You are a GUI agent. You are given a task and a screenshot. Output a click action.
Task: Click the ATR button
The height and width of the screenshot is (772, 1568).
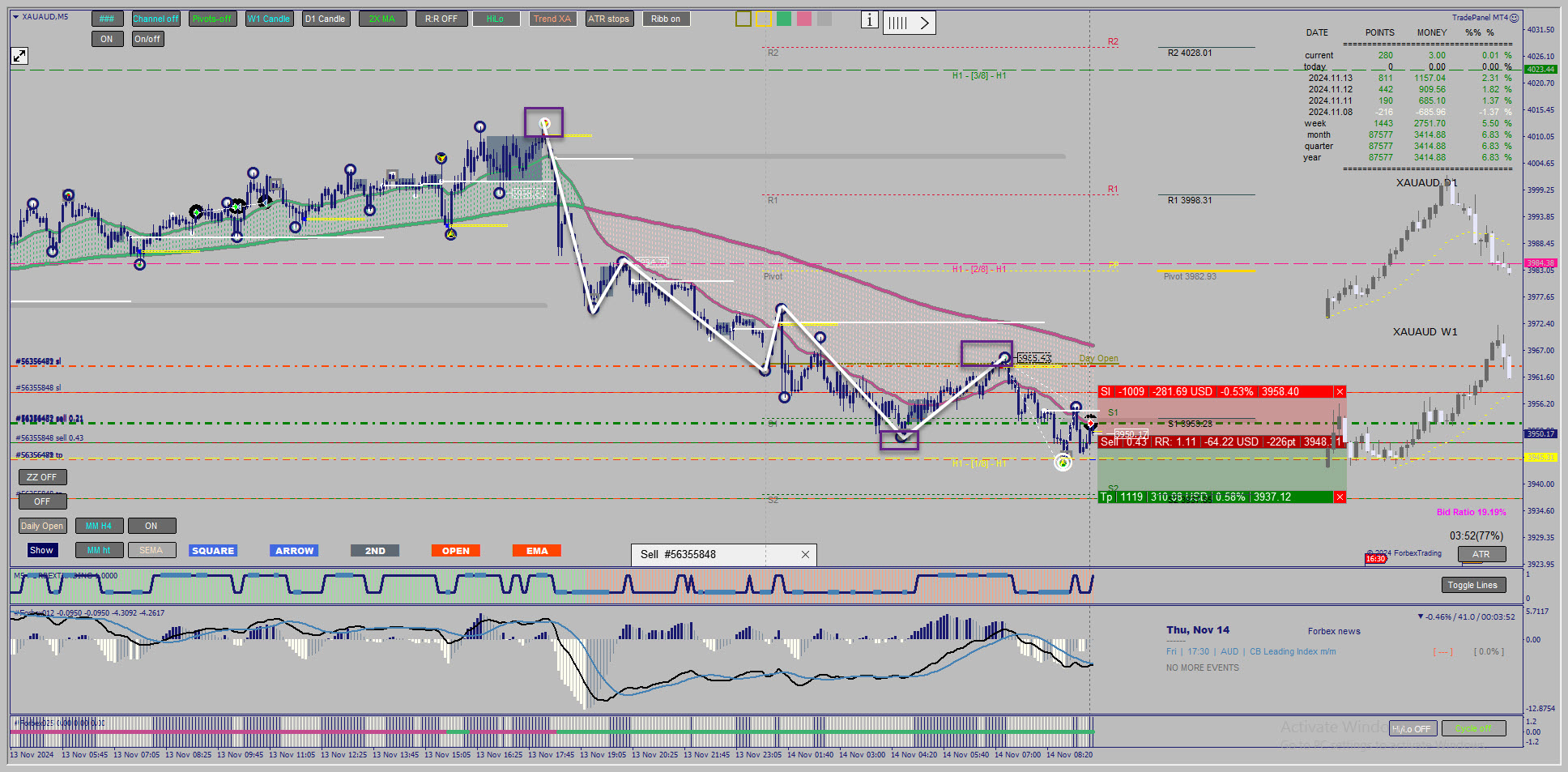click(1481, 554)
